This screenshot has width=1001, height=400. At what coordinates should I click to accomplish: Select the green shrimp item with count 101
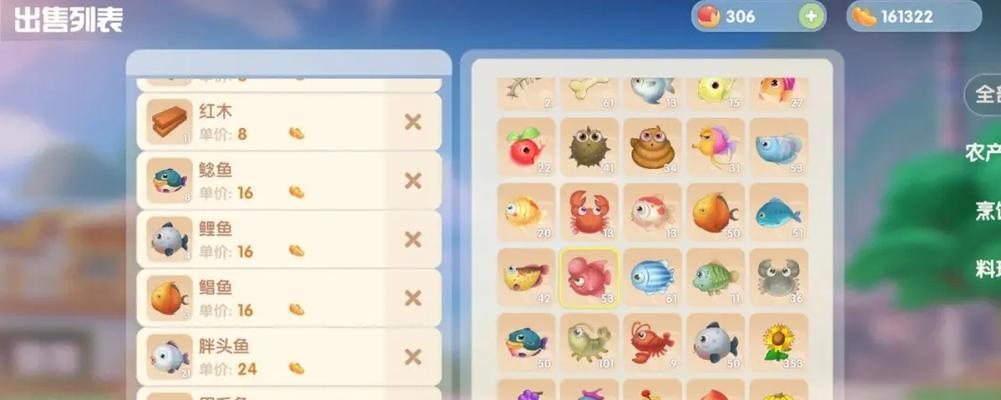point(589,343)
